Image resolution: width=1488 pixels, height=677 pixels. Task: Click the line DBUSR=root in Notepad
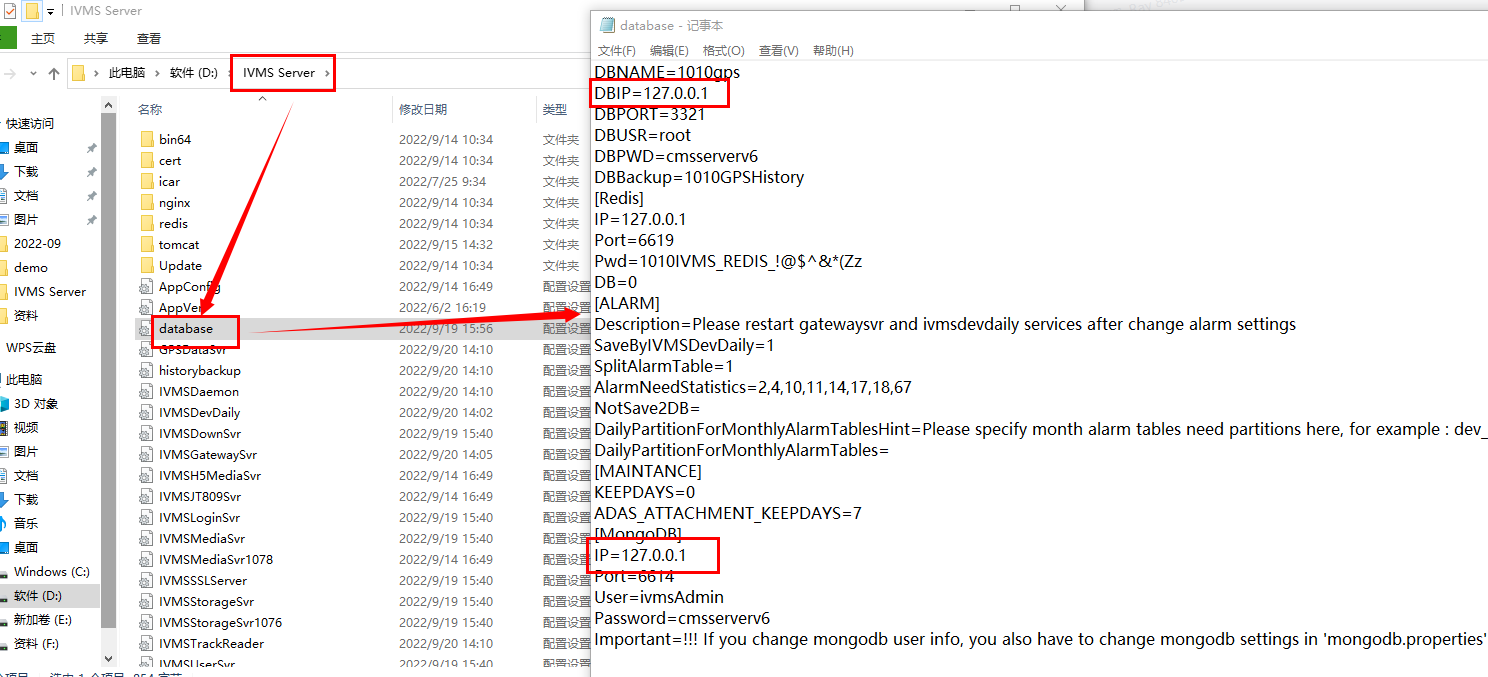coord(642,135)
